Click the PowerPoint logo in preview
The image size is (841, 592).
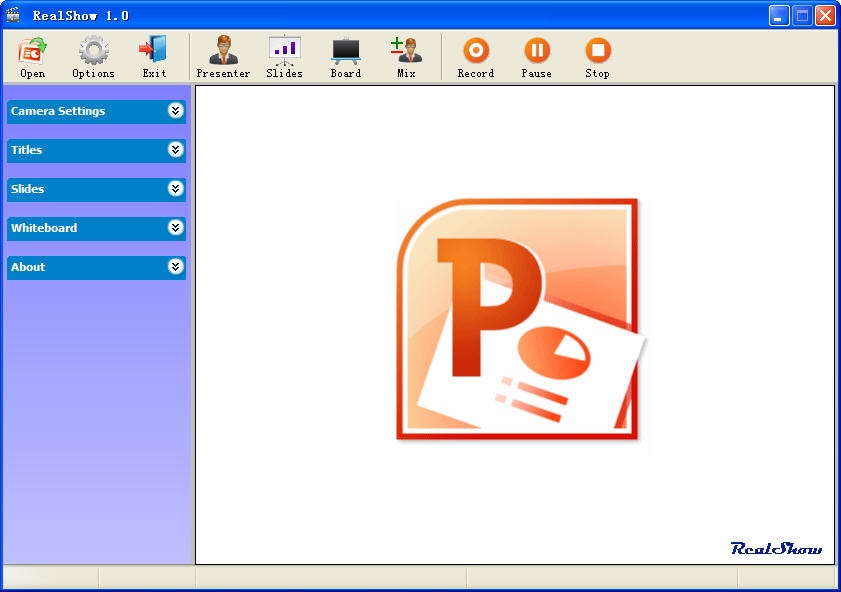pos(518,320)
